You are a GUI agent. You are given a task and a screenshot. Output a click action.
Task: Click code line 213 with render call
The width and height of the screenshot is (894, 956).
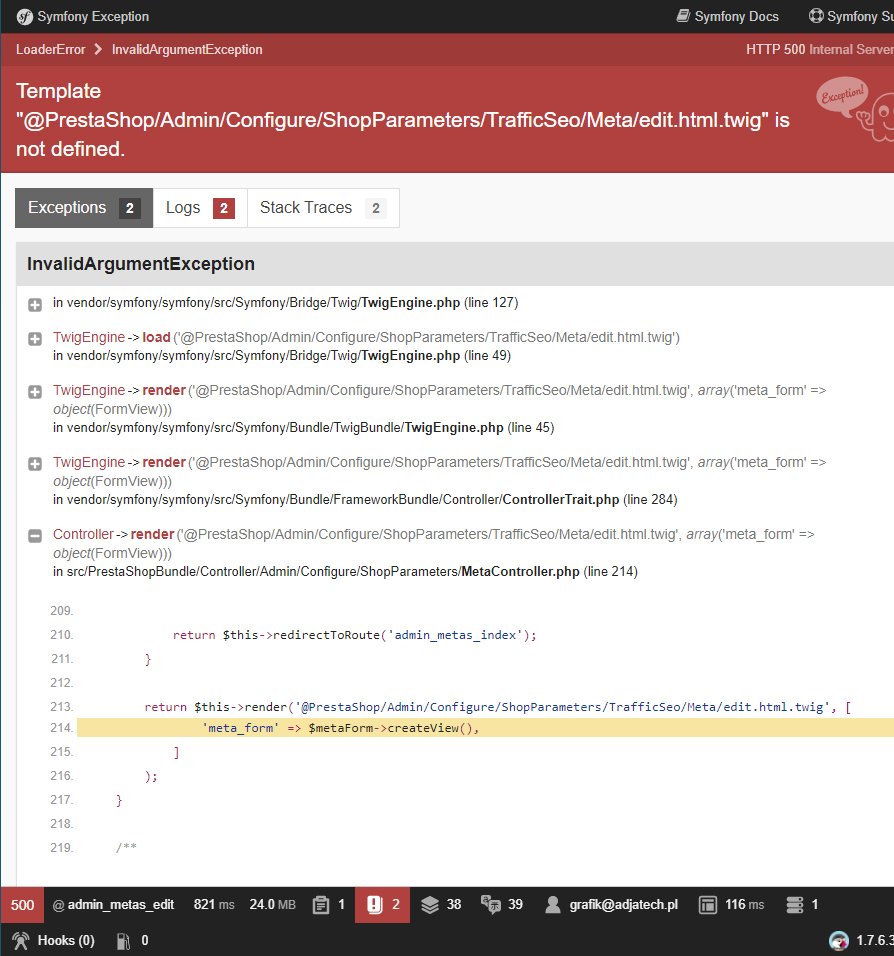tap(498, 707)
